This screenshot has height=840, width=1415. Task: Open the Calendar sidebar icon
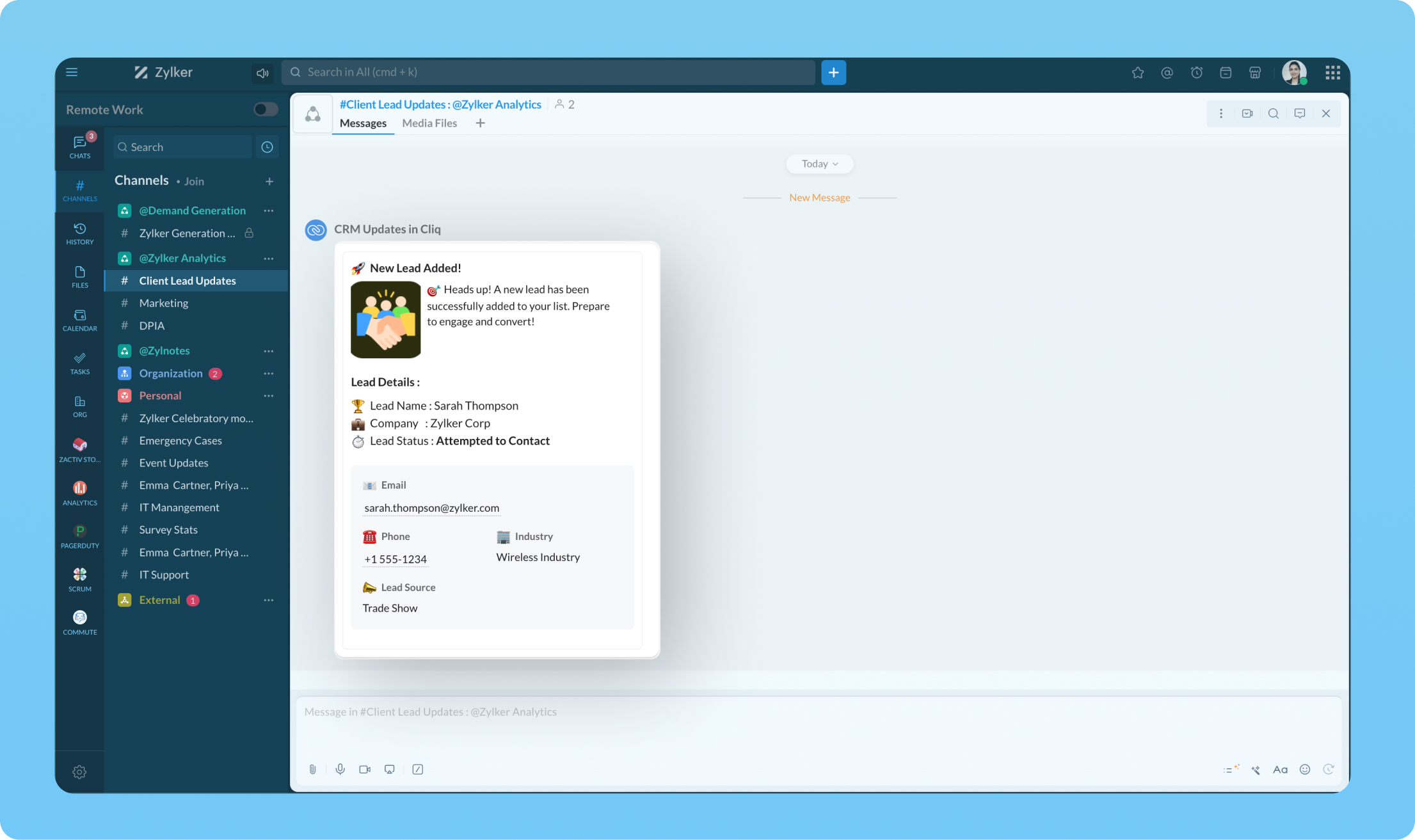point(79,320)
